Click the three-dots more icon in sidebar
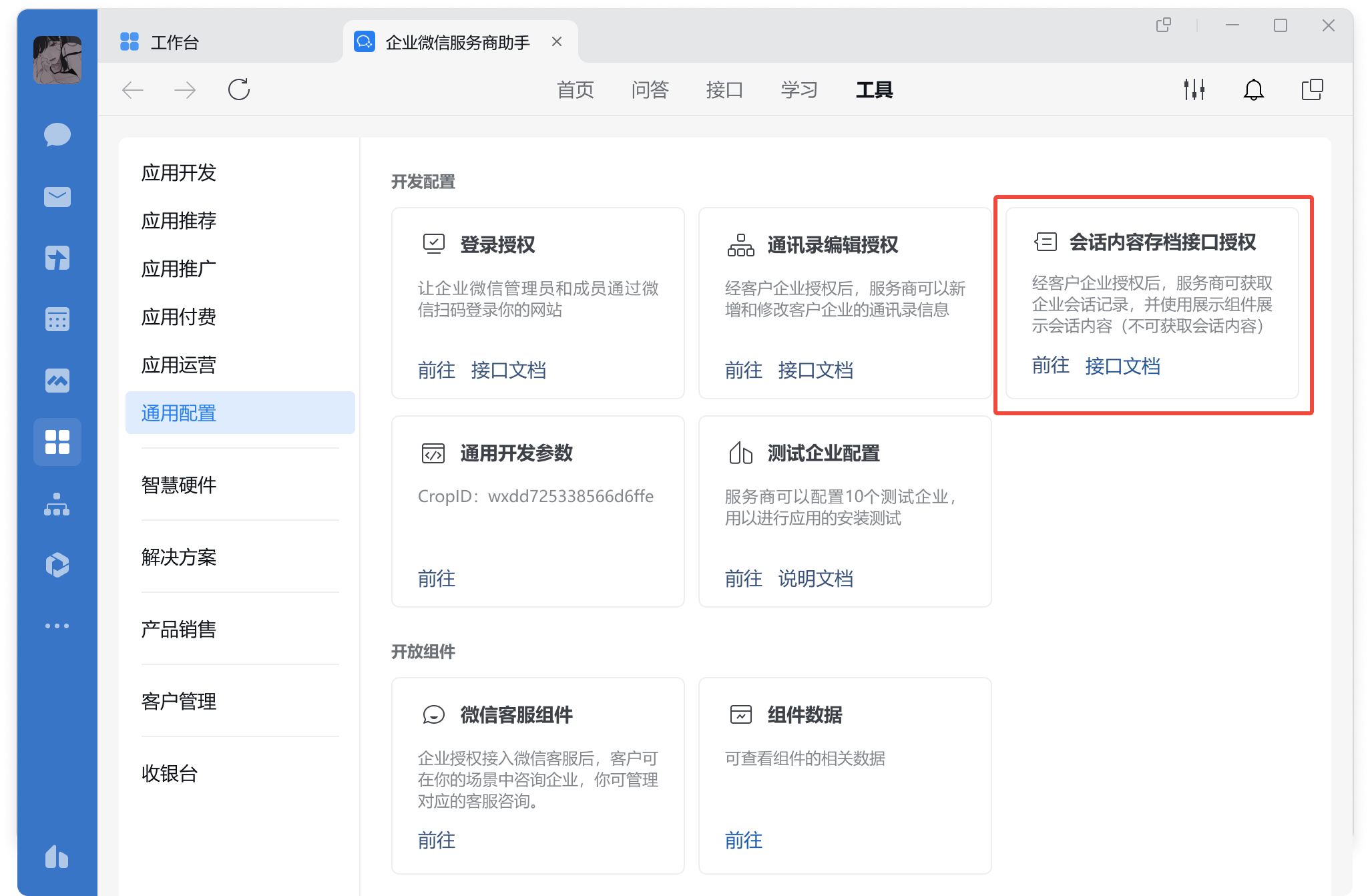This screenshot has width=1370, height=896. tap(57, 626)
